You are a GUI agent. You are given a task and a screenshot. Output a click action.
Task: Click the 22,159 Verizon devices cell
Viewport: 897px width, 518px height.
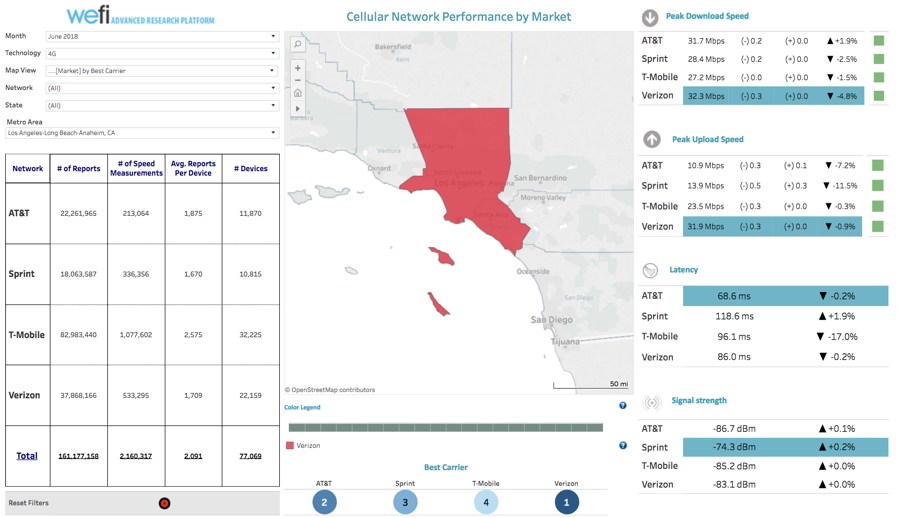(x=251, y=396)
